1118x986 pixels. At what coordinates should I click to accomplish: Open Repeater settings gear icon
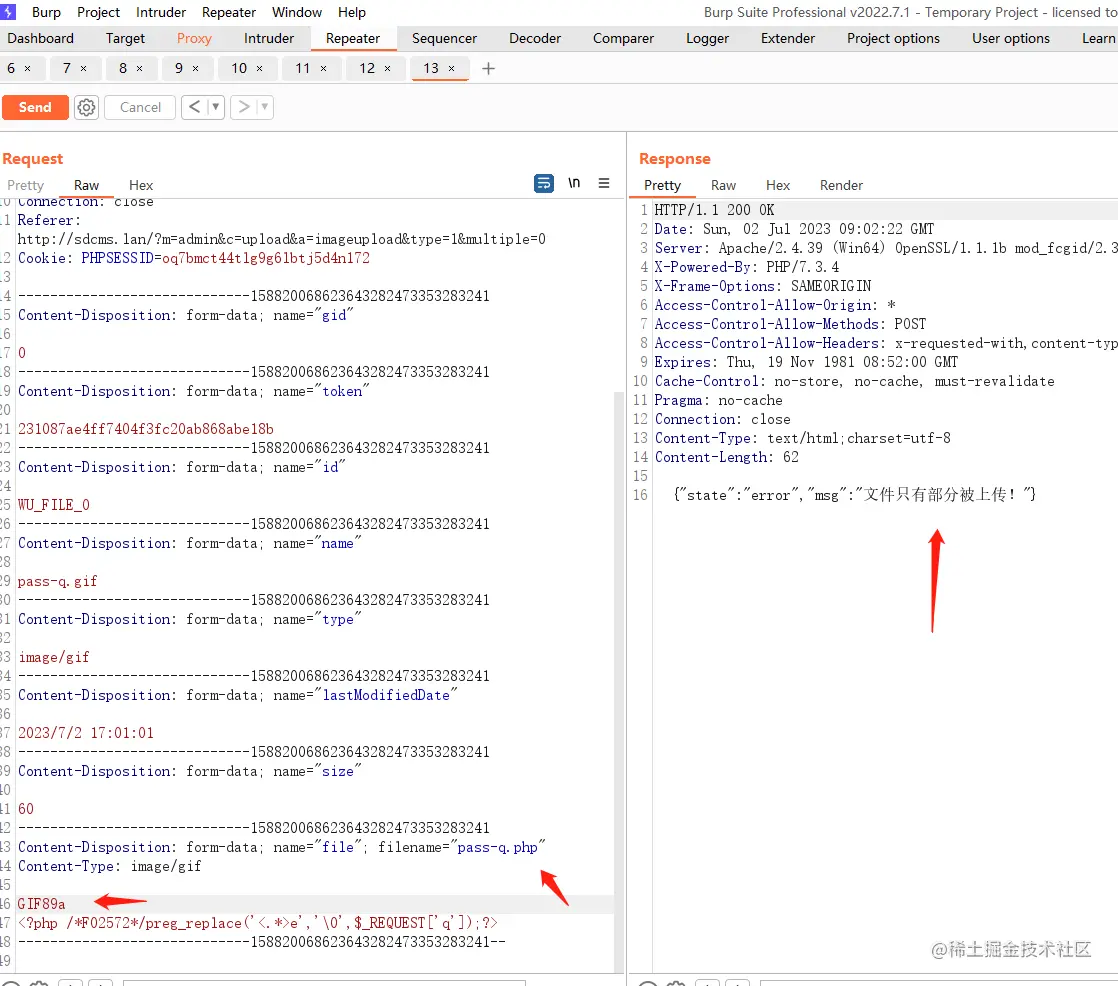tap(86, 107)
